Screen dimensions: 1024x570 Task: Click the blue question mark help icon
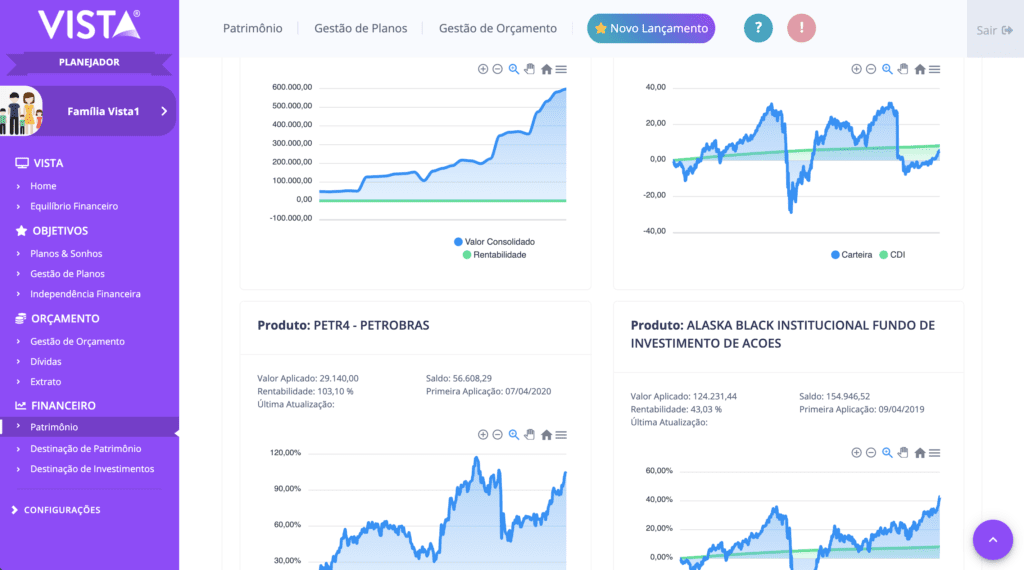pos(758,29)
